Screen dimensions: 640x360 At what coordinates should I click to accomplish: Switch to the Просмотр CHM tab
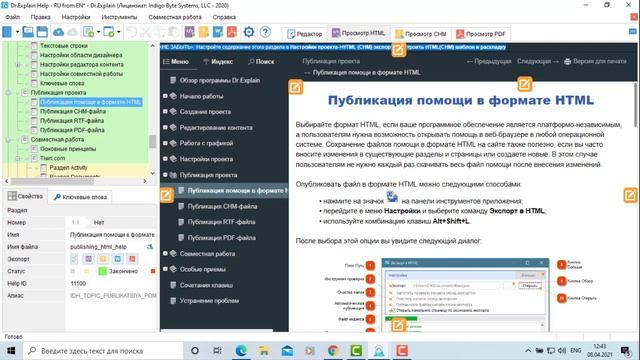(421, 34)
